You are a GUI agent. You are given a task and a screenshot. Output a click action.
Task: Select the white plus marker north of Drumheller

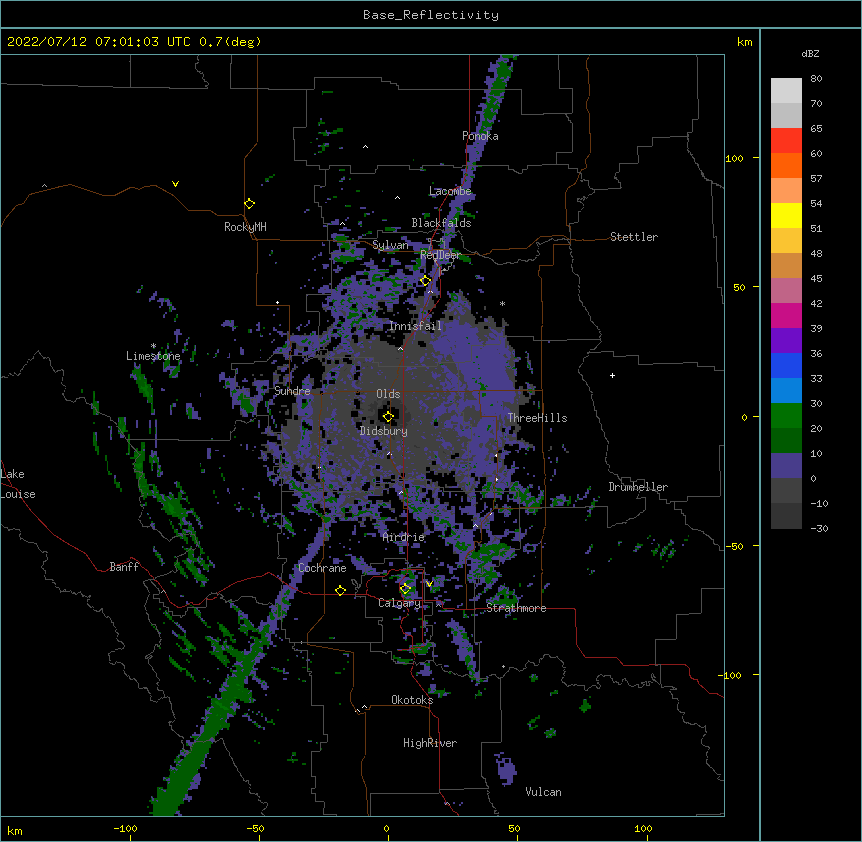[x=612, y=375]
